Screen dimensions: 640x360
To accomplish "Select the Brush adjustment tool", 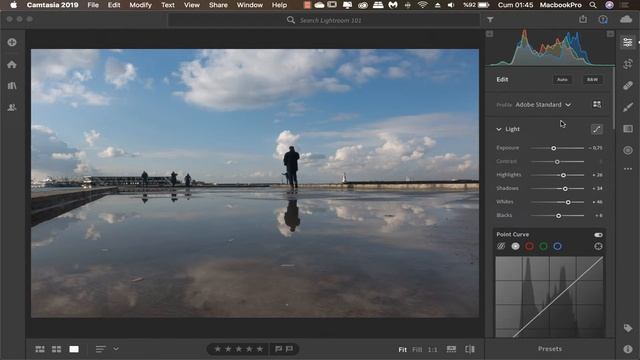I will click(628, 107).
